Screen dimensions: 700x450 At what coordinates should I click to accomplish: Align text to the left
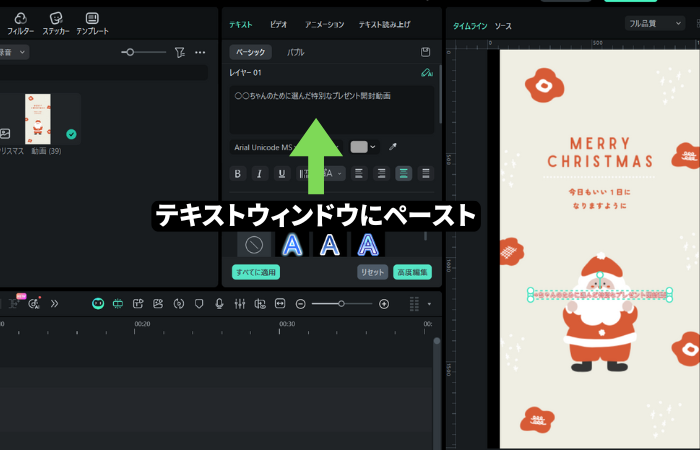[x=359, y=174]
